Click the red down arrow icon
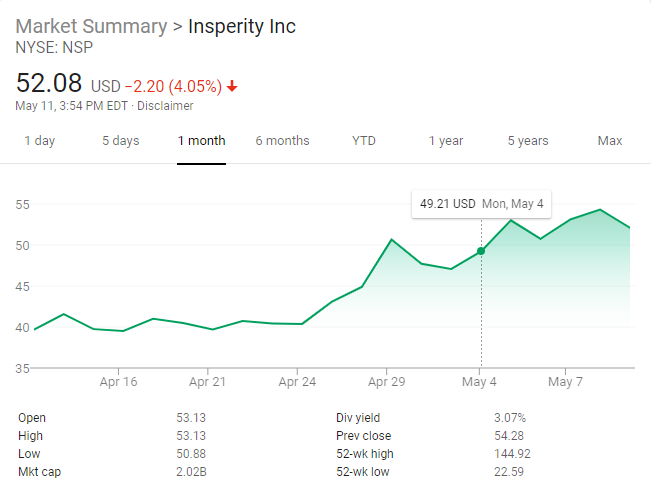The width and height of the screenshot is (651, 481). (233, 86)
